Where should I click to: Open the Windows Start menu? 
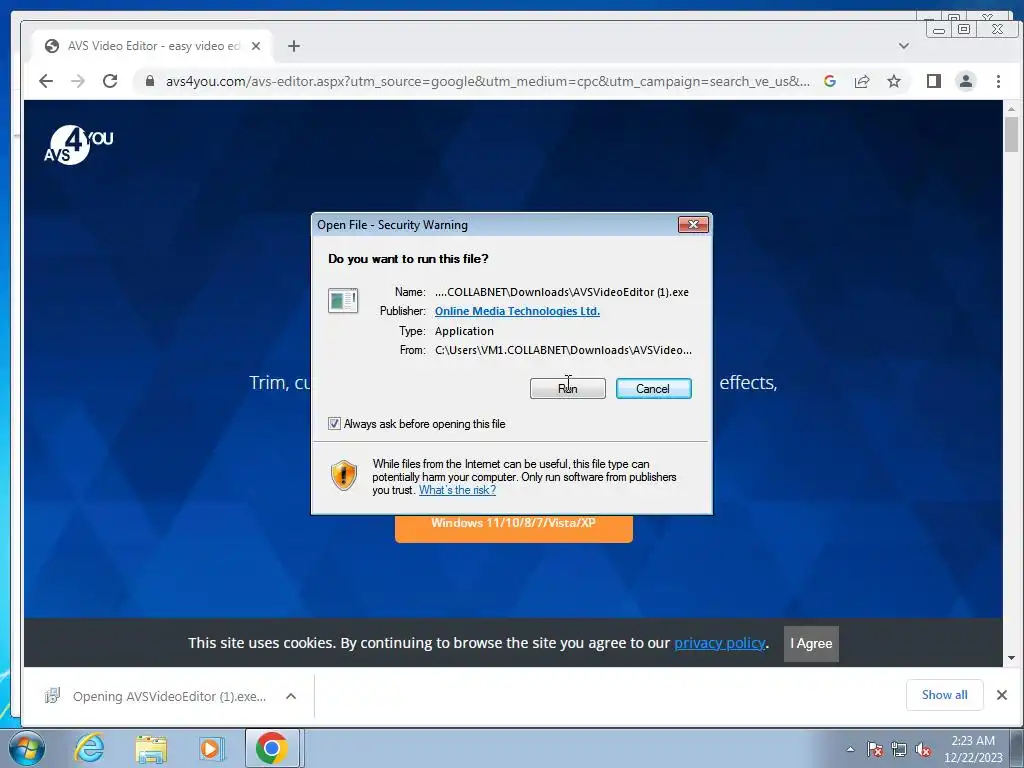tap(27, 748)
